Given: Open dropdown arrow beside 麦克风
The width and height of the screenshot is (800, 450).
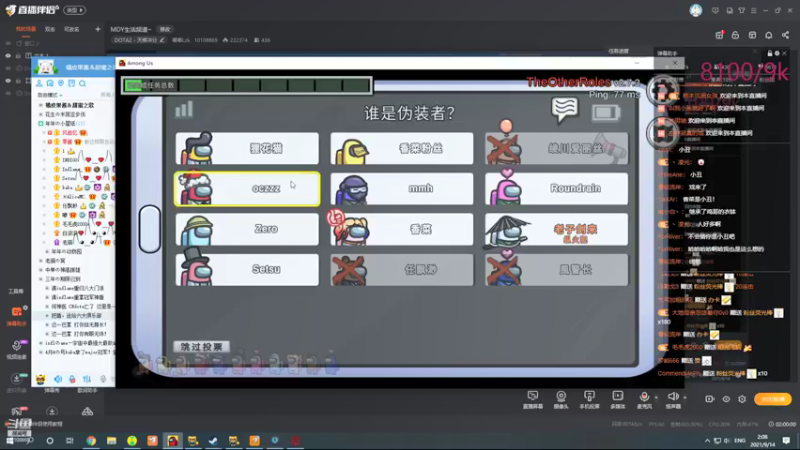Looking at the screenshot, I should click(656, 397).
